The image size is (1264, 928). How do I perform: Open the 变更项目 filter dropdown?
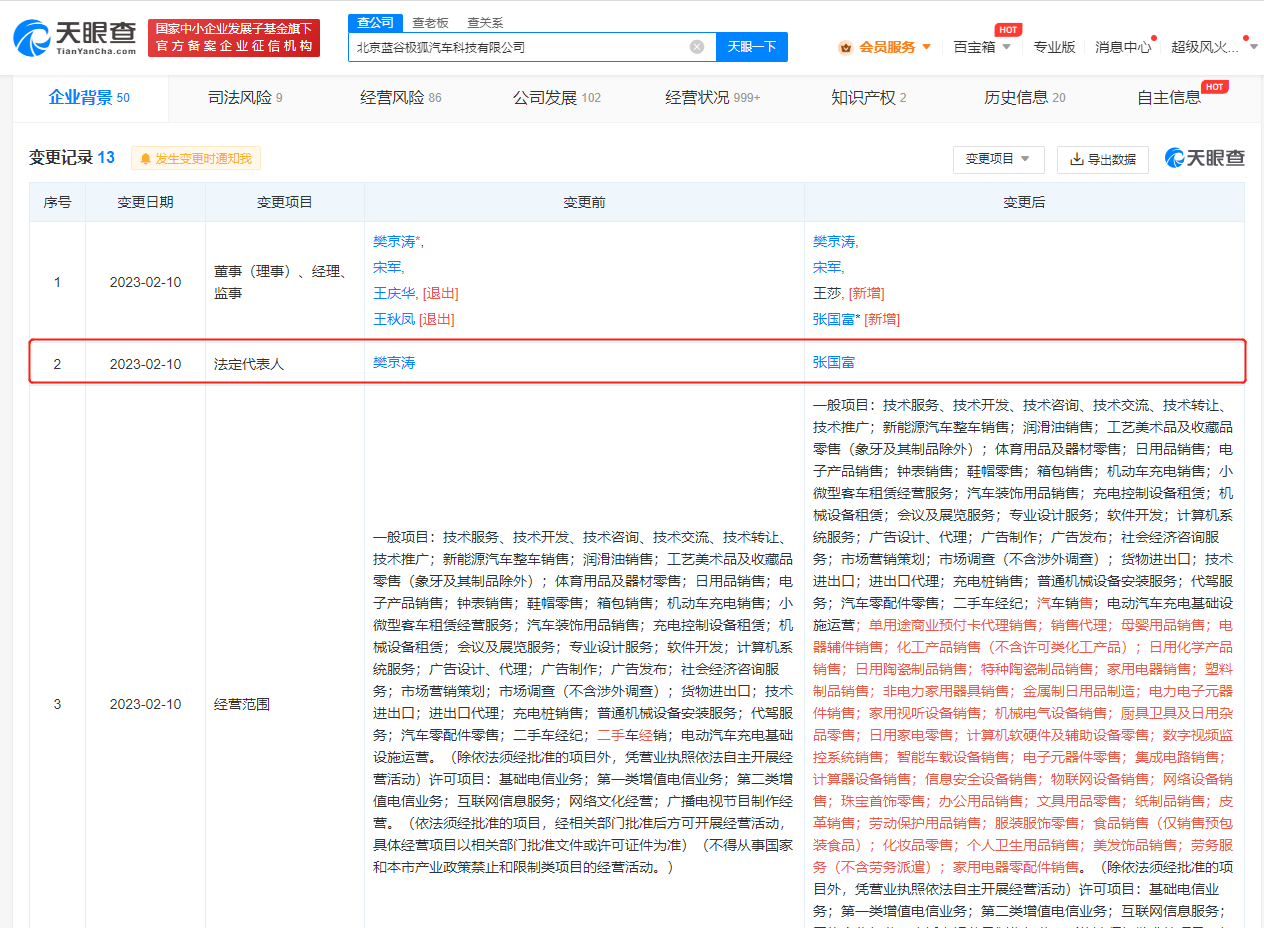tap(998, 159)
